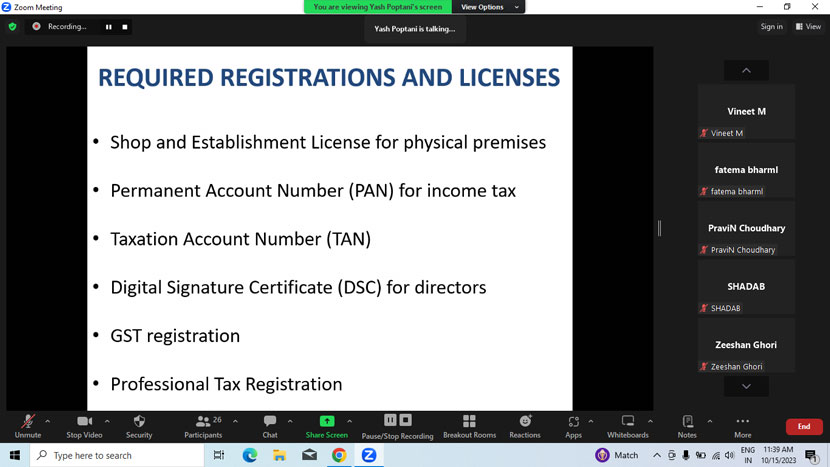
Task: Pause recording from top recording indicator
Action: (109, 27)
